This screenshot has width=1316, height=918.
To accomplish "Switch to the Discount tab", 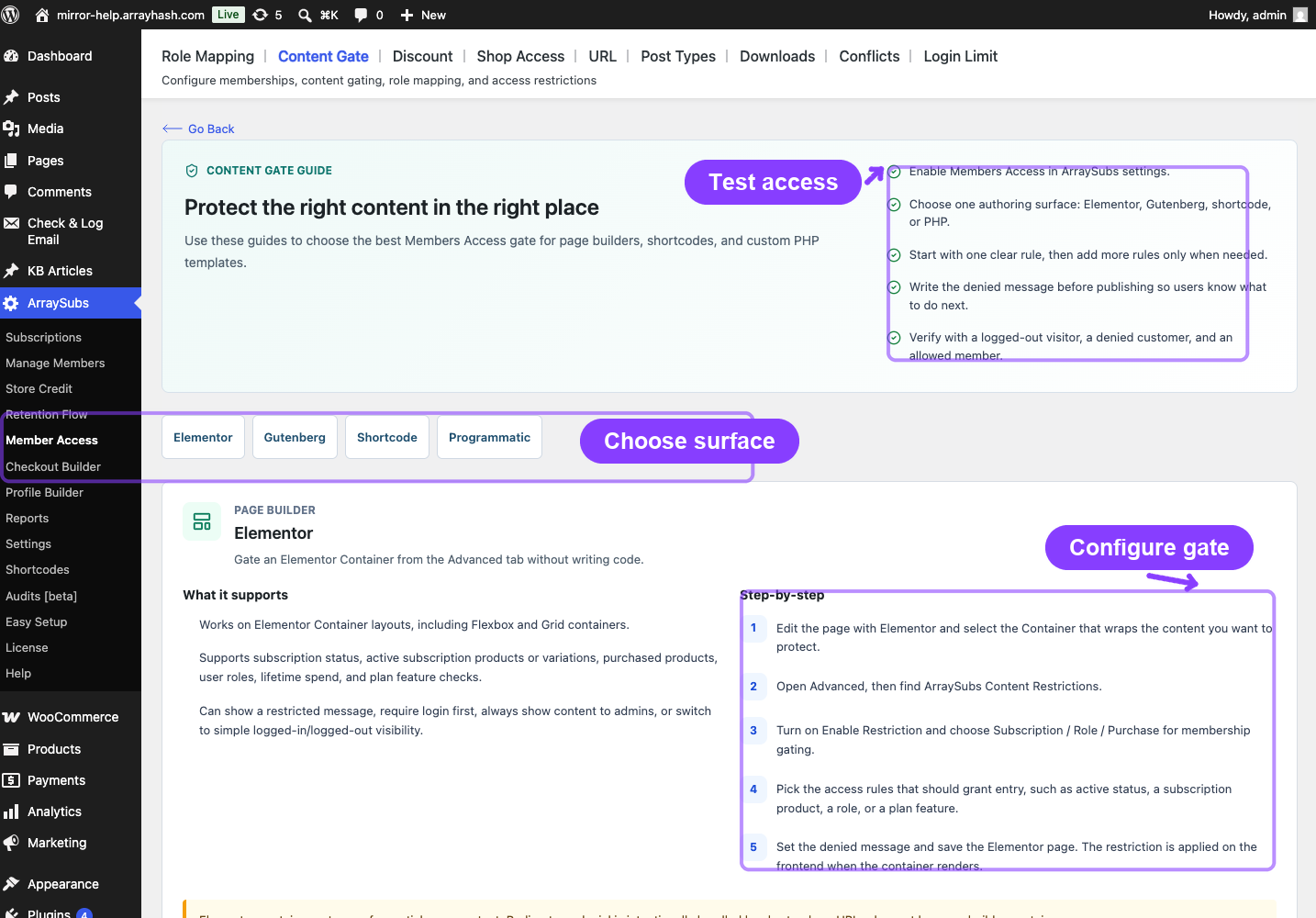I will [422, 56].
